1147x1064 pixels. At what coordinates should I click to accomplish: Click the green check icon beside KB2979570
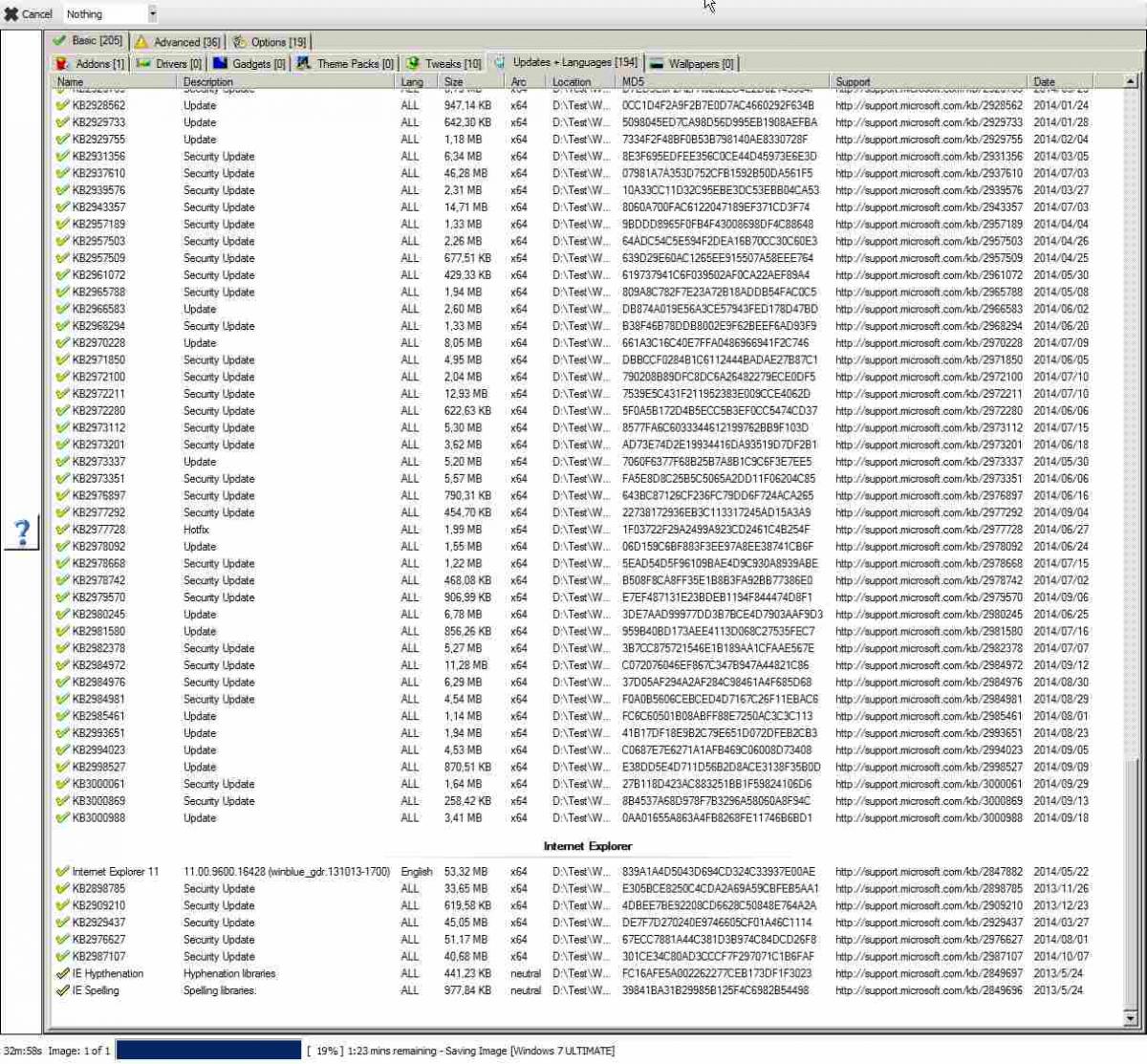pos(63,597)
